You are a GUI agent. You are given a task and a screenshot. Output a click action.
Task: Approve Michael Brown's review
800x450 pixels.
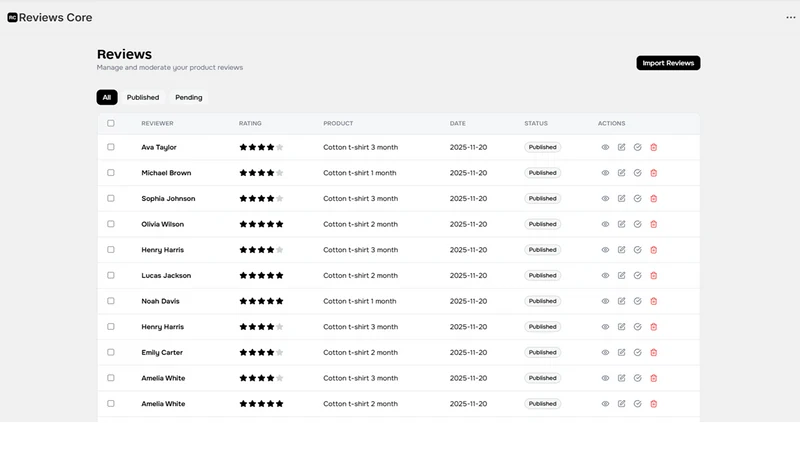[x=637, y=173]
